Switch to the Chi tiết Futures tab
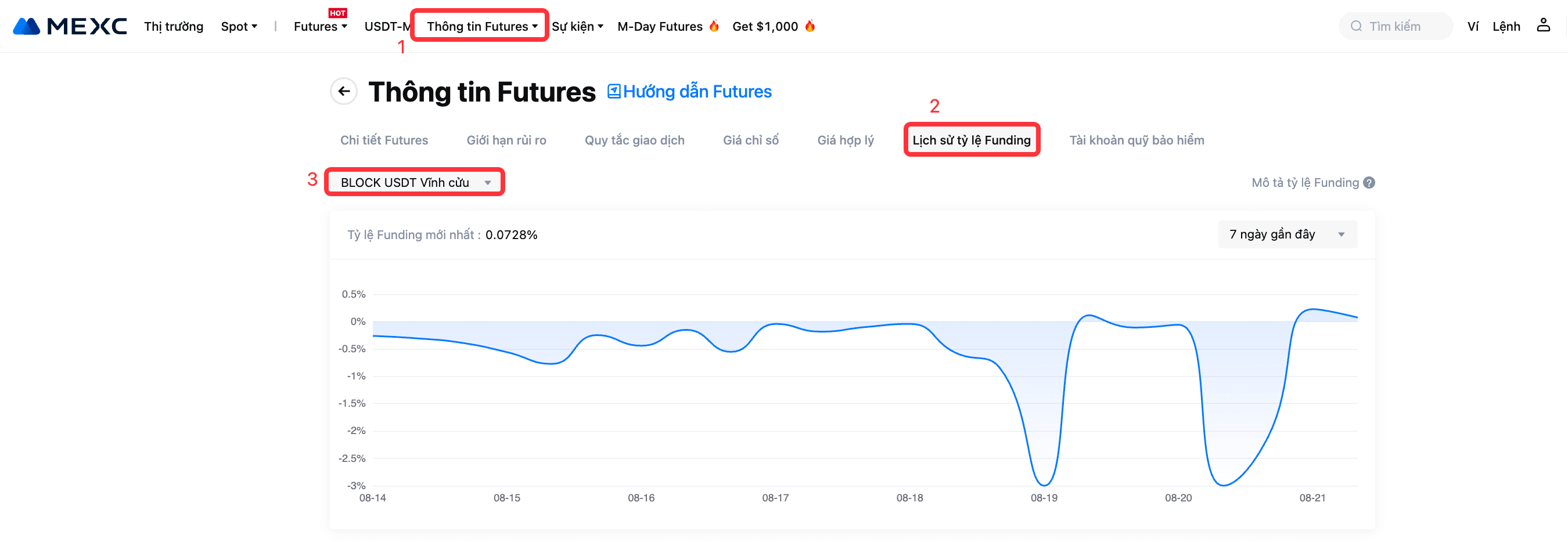This screenshot has width=1568, height=542. tap(384, 140)
